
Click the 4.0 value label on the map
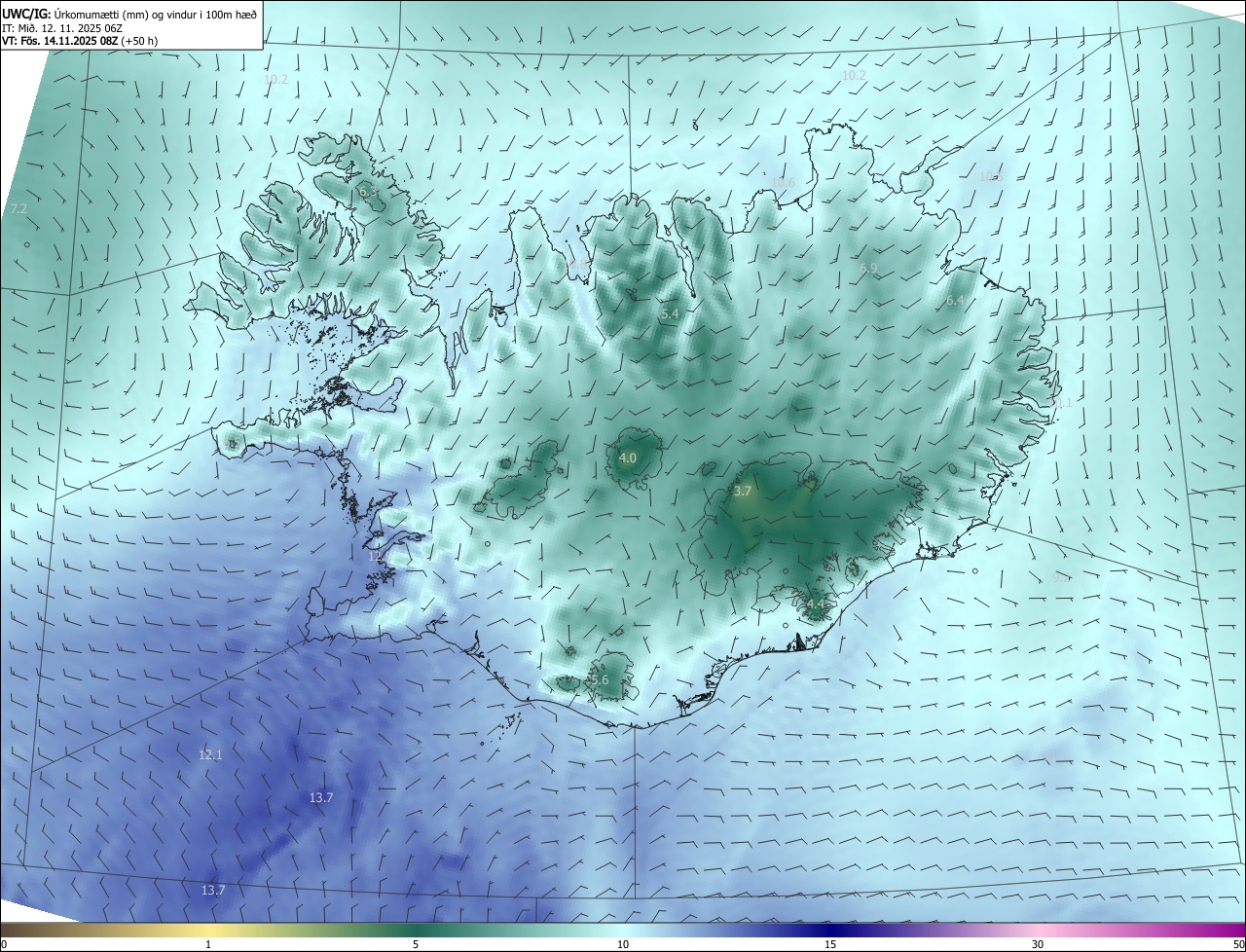point(628,458)
